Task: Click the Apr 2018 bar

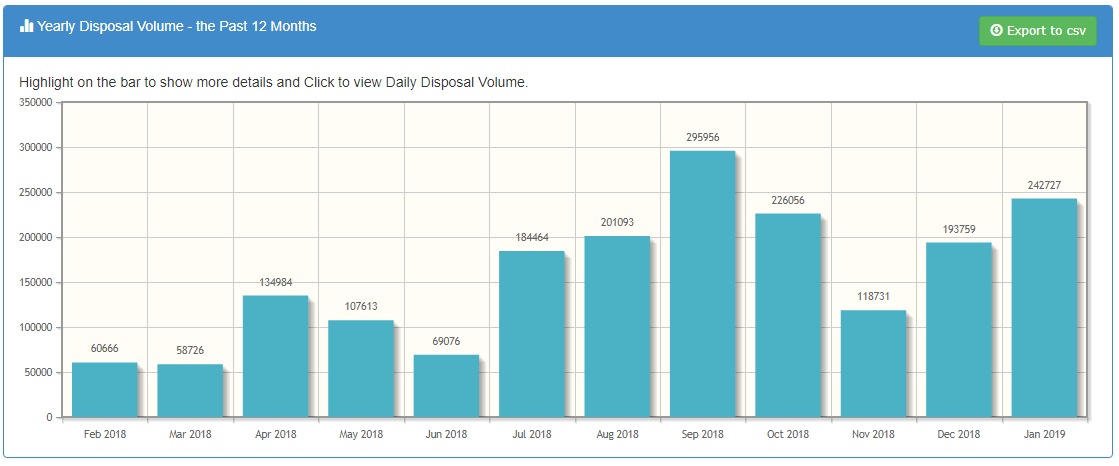Action: point(275,356)
